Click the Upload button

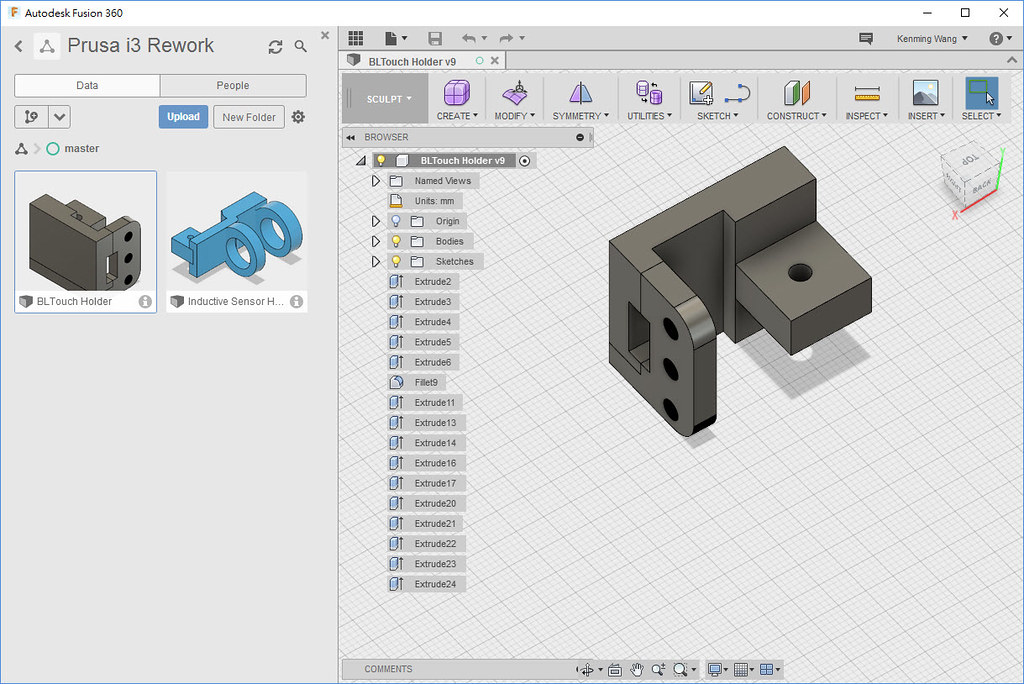[x=183, y=117]
